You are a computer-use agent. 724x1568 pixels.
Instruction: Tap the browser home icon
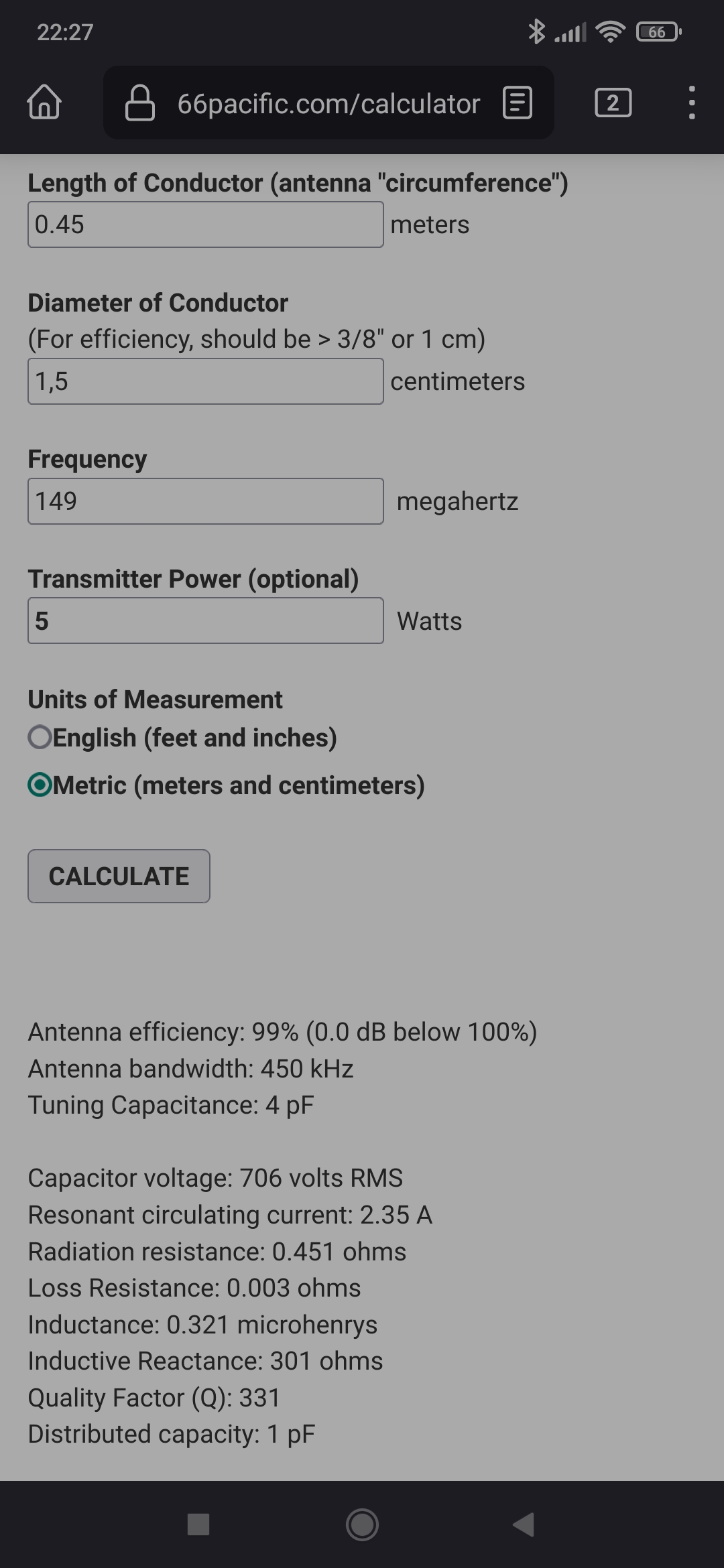pyautogui.click(x=44, y=103)
